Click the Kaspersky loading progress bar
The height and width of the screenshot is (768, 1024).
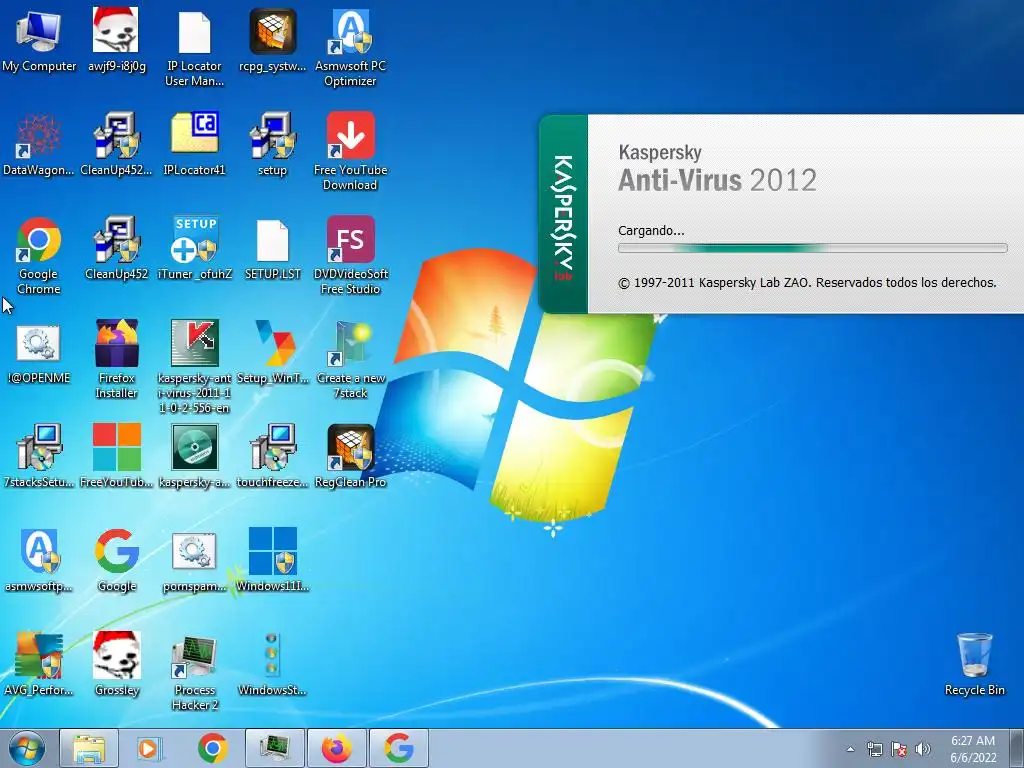(812, 248)
